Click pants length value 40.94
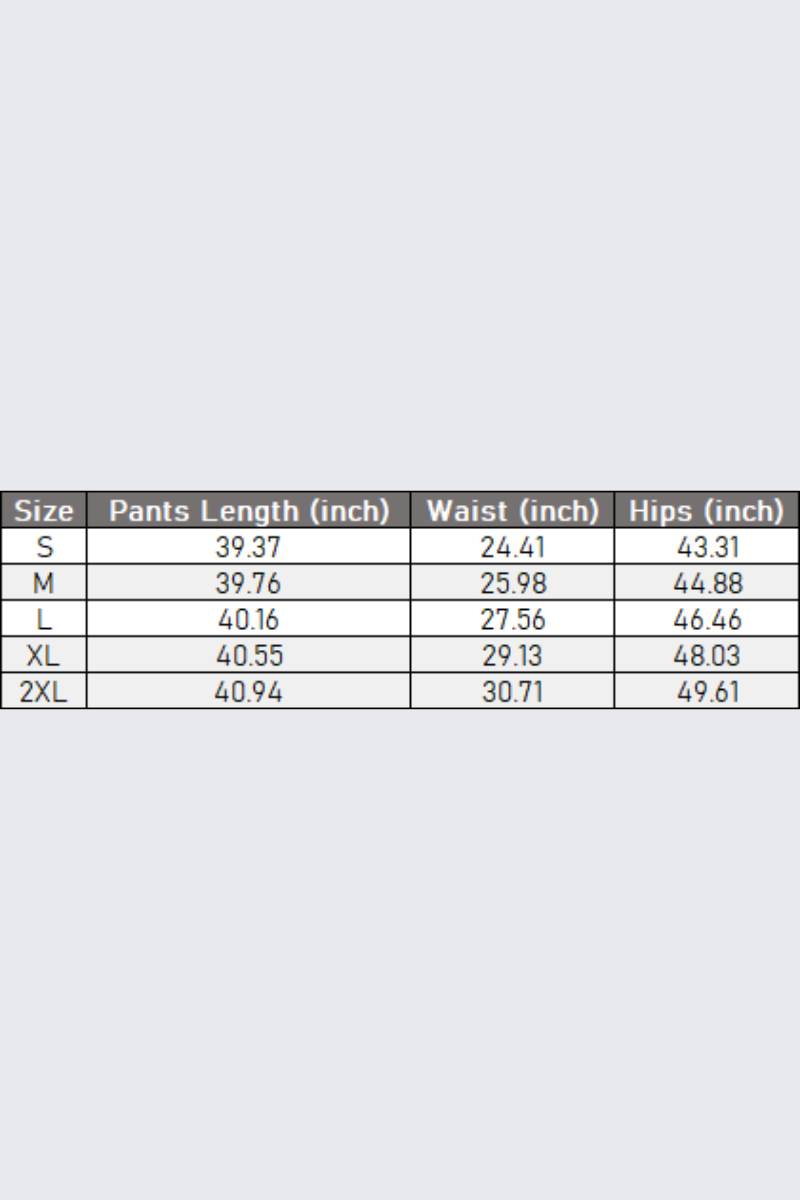The image size is (800, 1200). pos(249,691)
